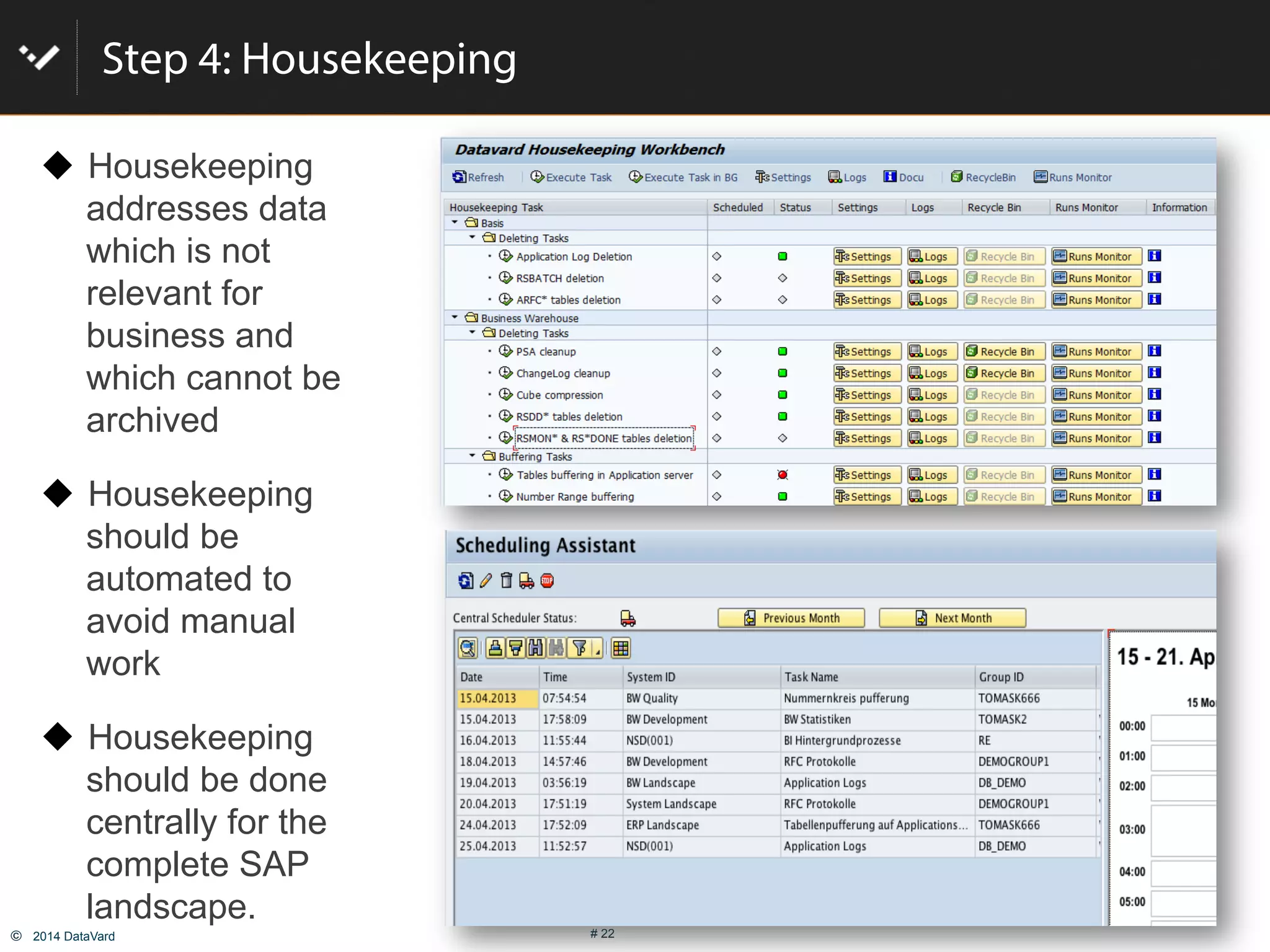
Task: Open RecycleBin from the workbench toolbar
Action: point(984,177)
